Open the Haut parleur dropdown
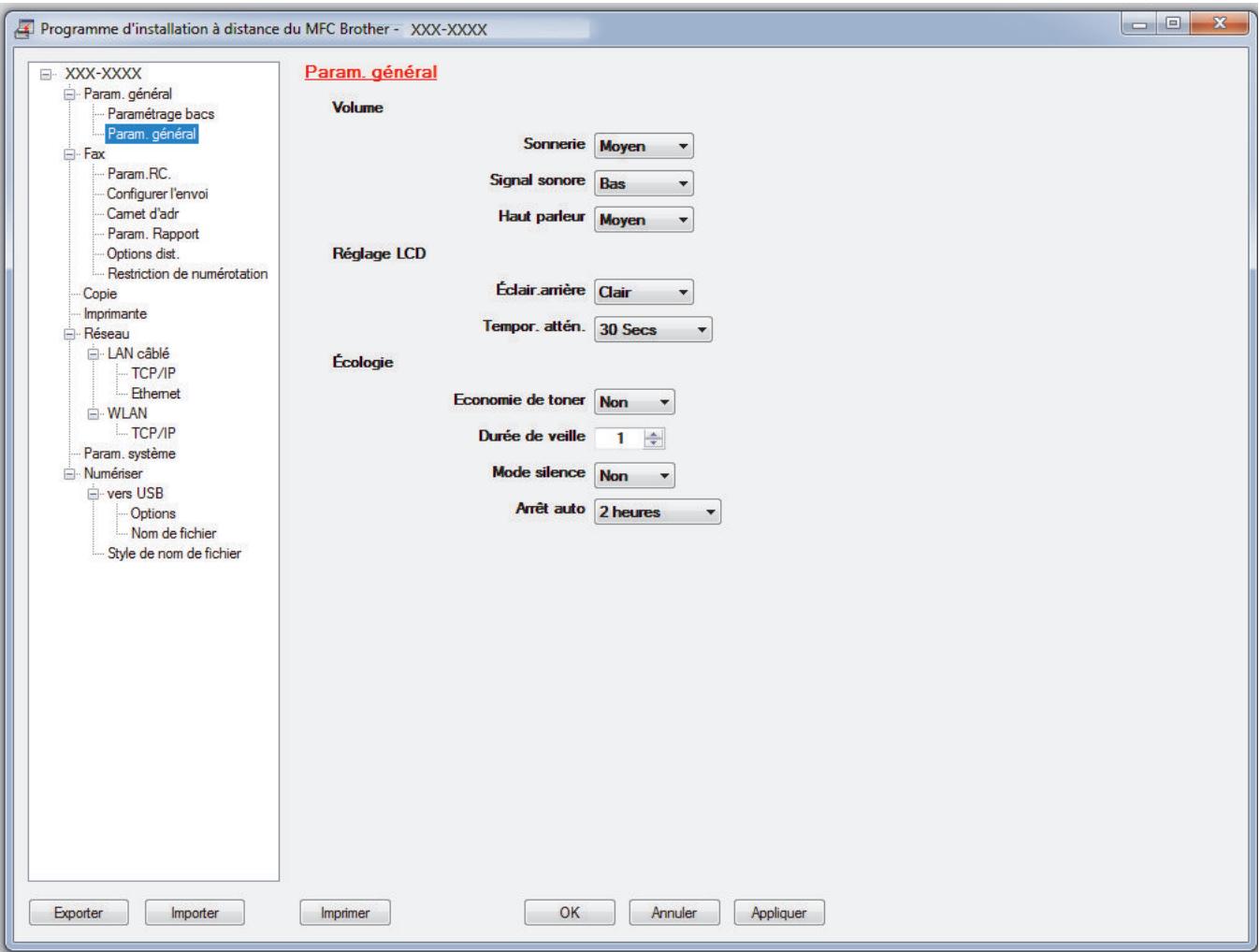Screen dimensions: 1259x952 644,220
